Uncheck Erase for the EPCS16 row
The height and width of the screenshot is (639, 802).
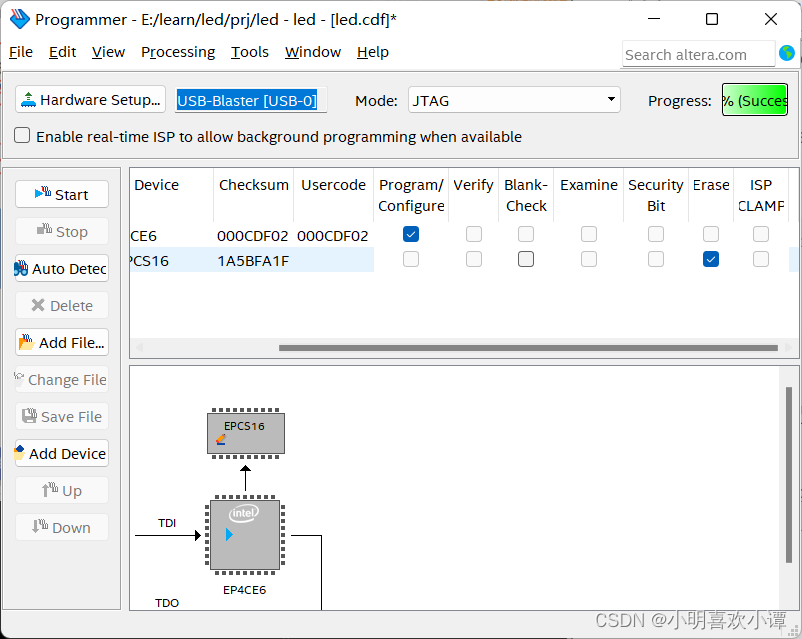(710, 259)
